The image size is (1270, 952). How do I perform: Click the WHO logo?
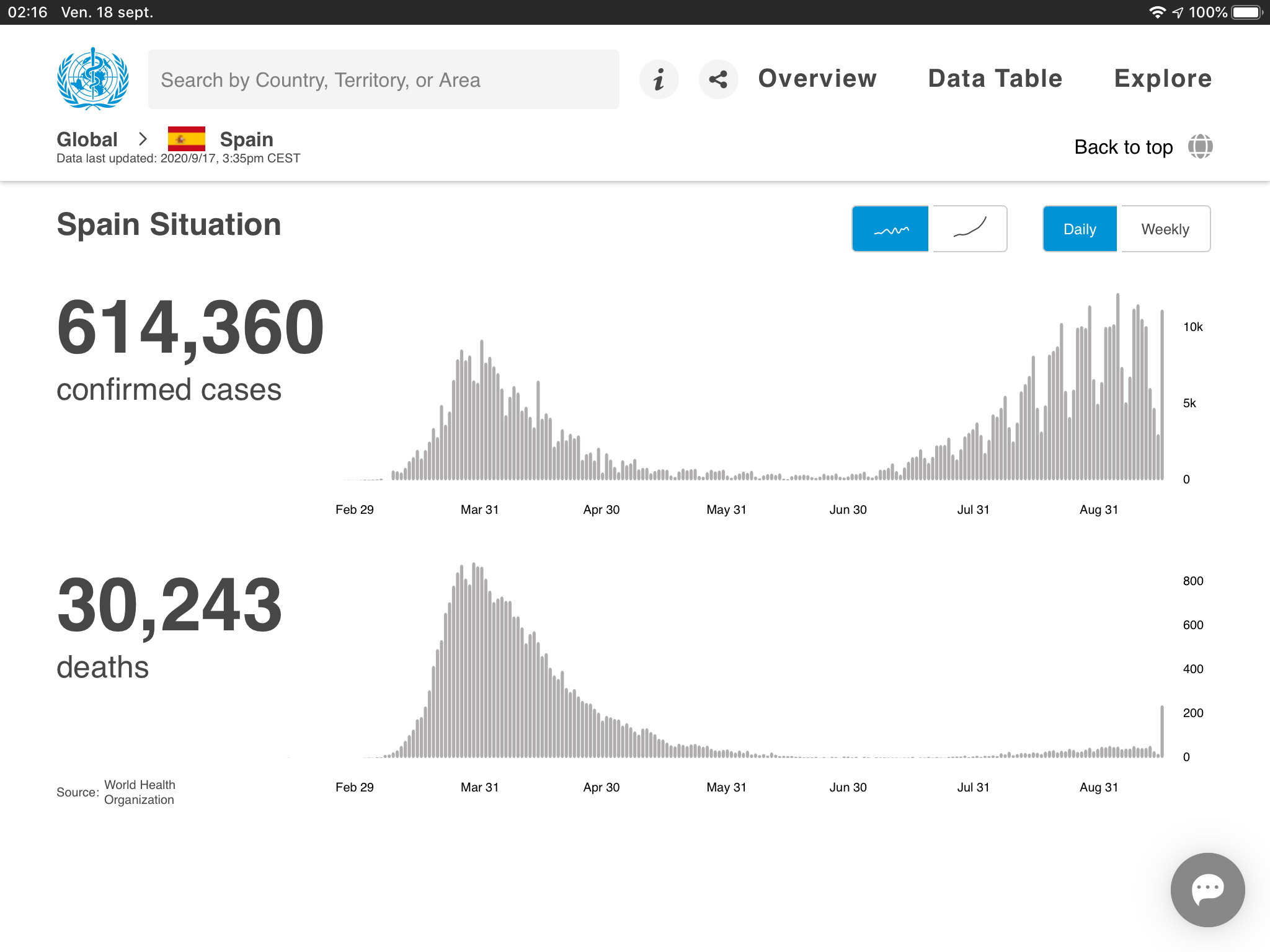[x=93, y=79]
